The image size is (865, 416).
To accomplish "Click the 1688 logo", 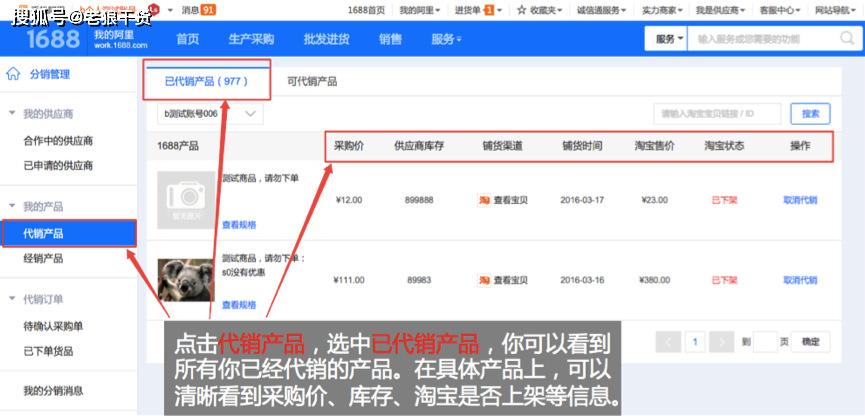I will [52, 39].
